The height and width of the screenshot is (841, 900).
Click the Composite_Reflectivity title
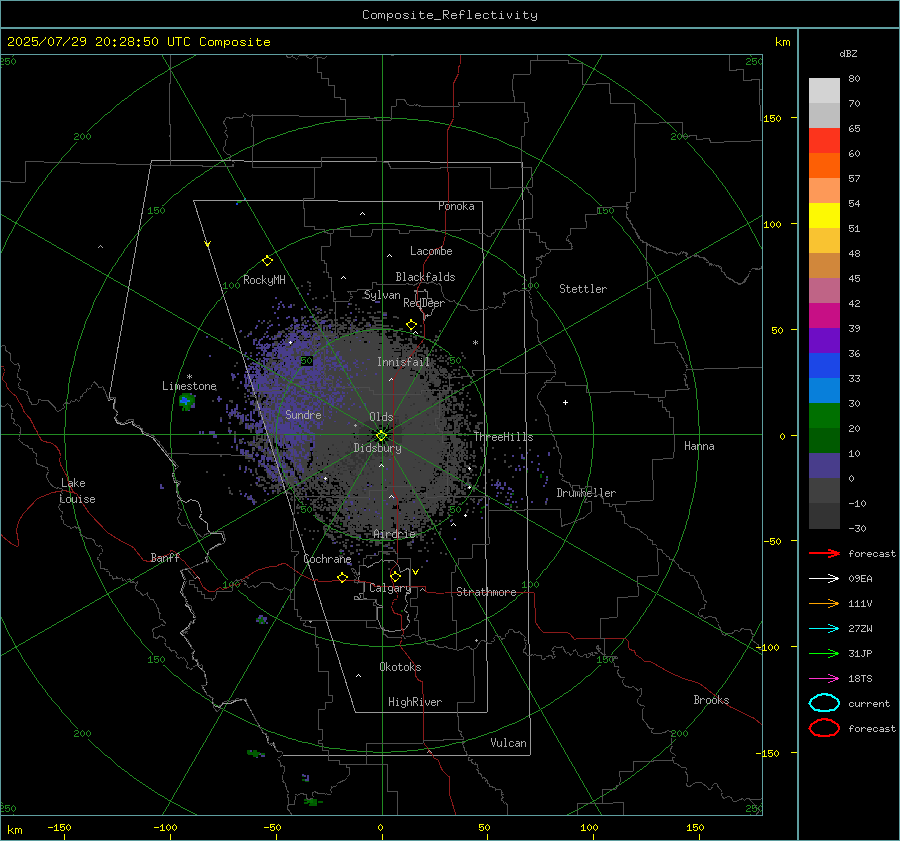coord(449,15)
